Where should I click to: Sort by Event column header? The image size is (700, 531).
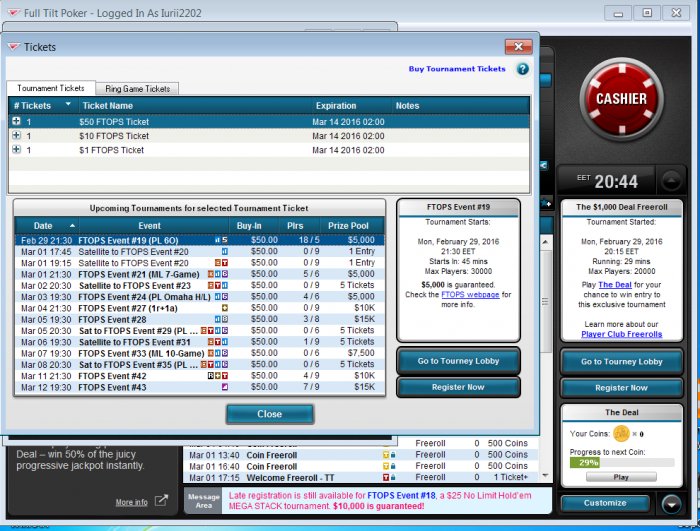click(154, 226)
